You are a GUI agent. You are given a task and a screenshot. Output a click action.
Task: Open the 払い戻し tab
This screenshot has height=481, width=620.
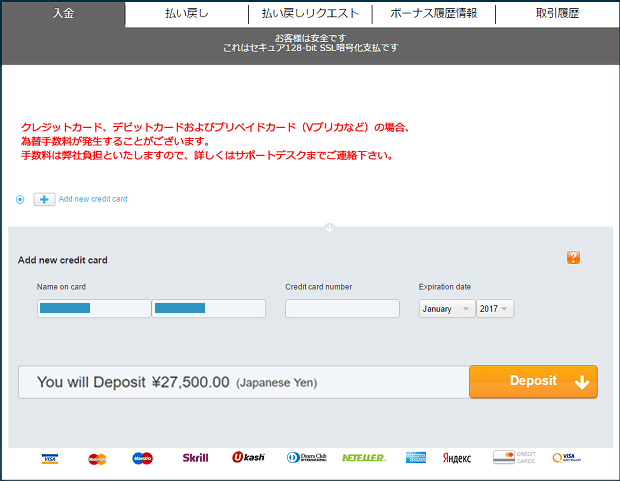[187, 13]
